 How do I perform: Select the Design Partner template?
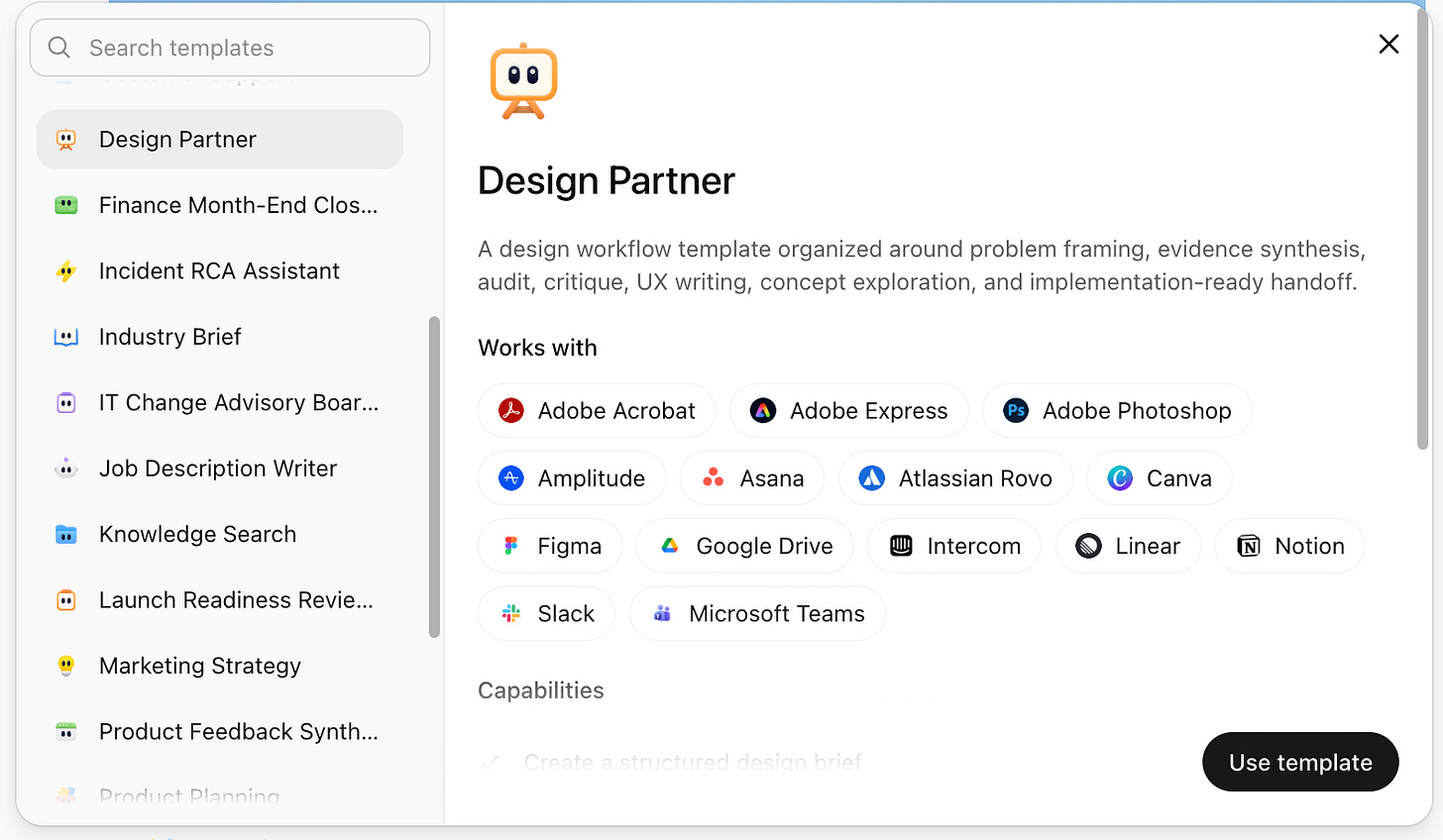[x=220, y=140]
